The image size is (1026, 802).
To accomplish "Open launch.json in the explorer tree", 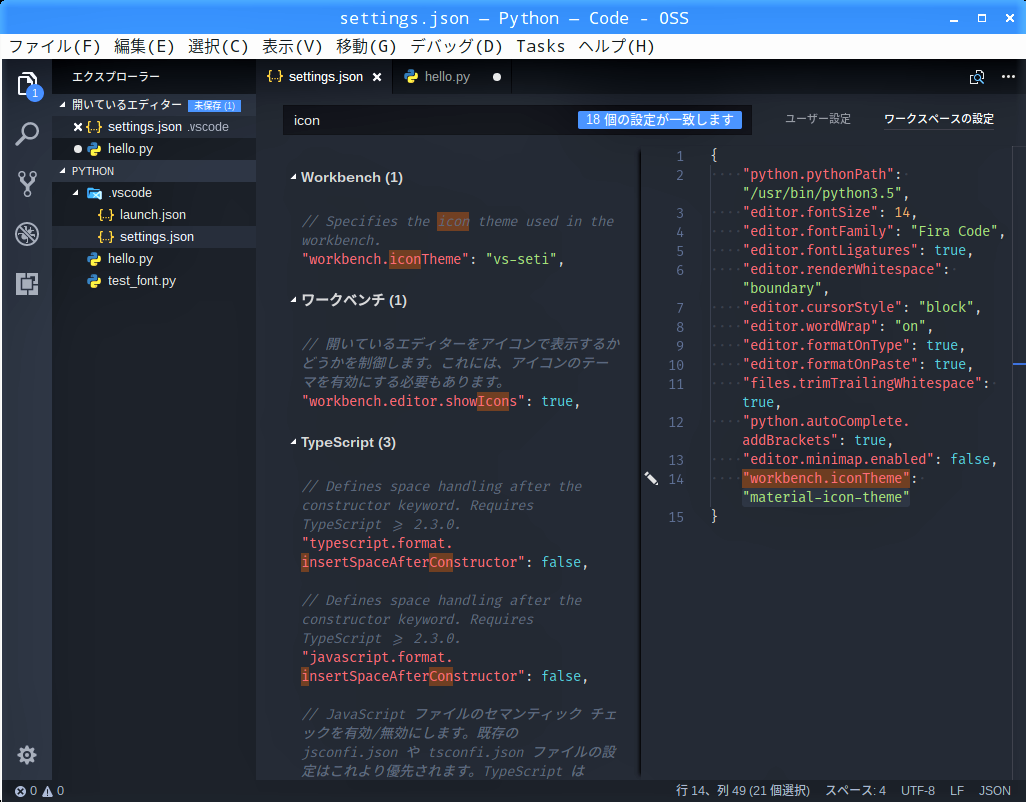I will click(x=154, y=215).
